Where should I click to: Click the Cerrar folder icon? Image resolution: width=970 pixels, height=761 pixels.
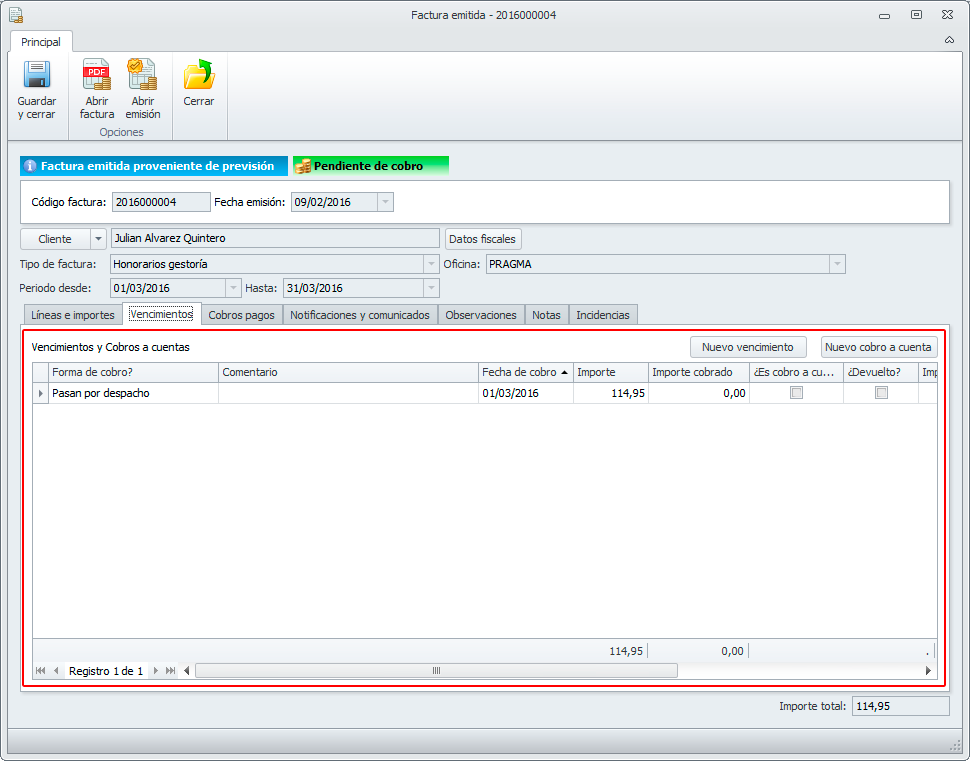[x=199, y=76]
